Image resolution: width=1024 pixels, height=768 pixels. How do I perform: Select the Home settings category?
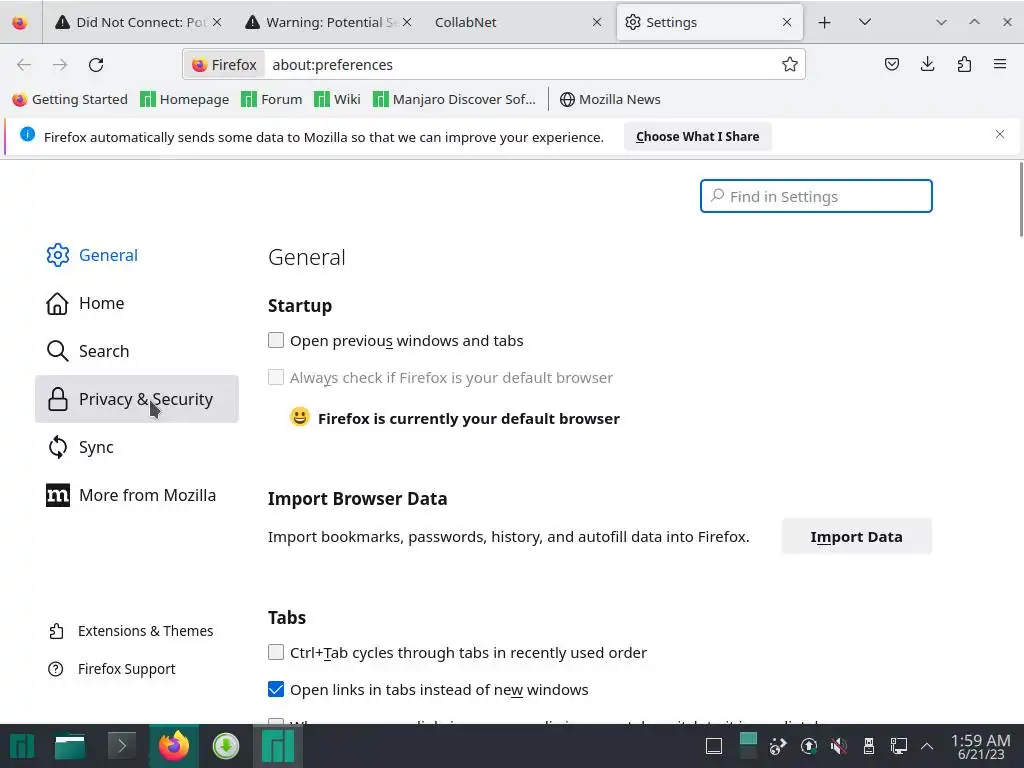136,303
